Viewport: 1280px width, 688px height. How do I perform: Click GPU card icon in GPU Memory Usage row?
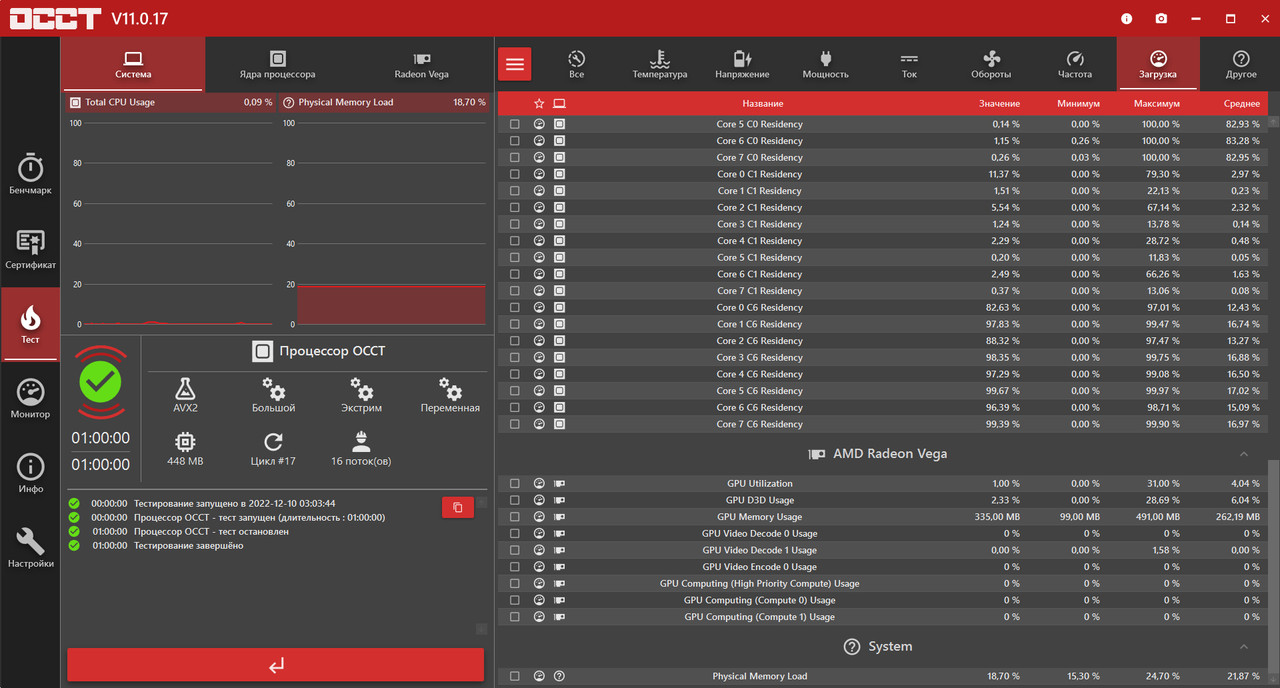[x=559, y=517]
